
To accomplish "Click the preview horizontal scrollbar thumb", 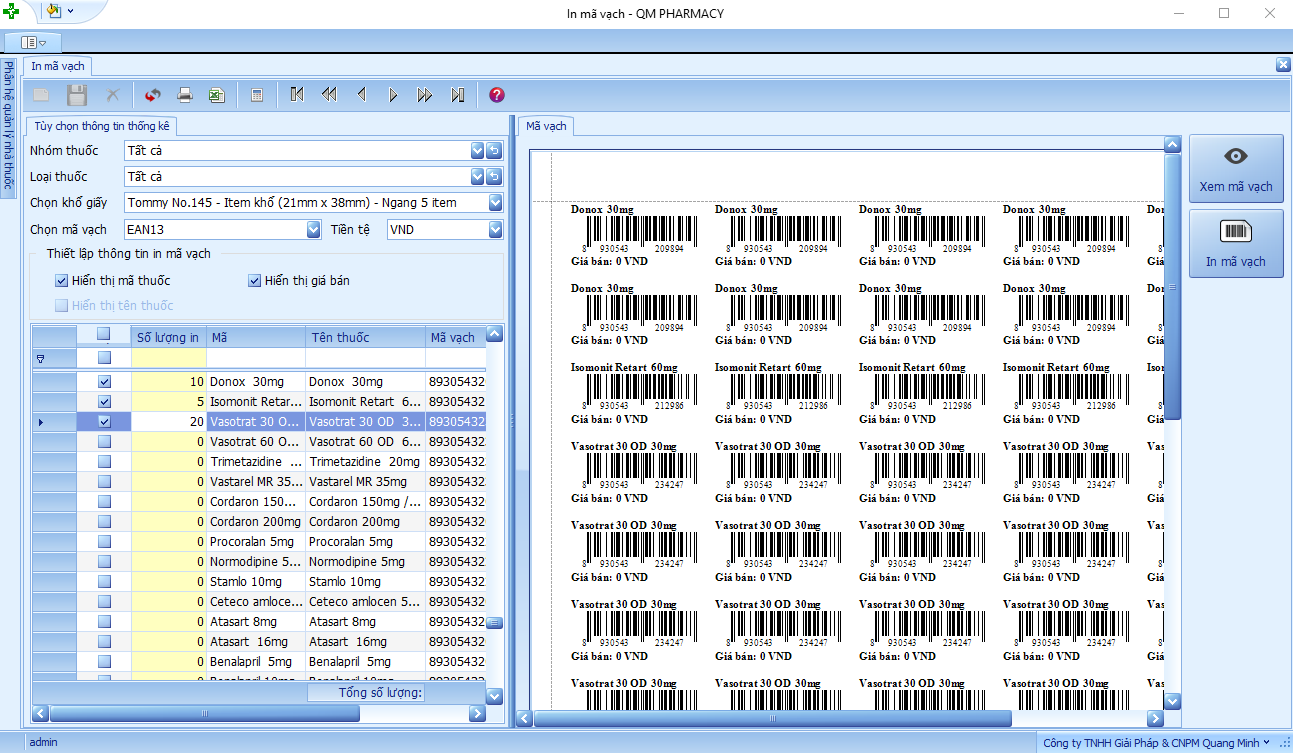I will pyautogui.click(x=772, y=718).
